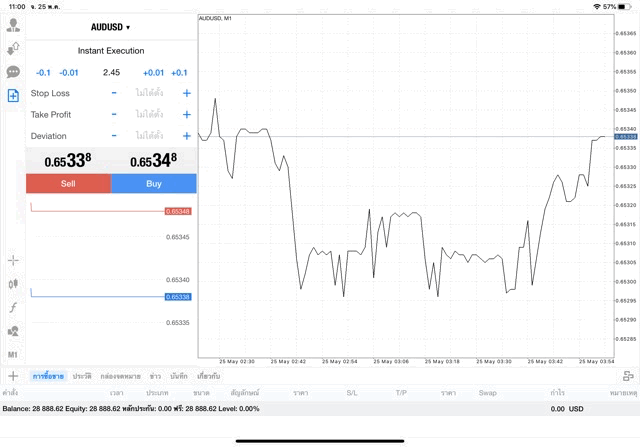Image resolution: width=640 pixels, height=447 pixels.
Task: Activate the crosshair cursor tool
Action: point(13,260)
